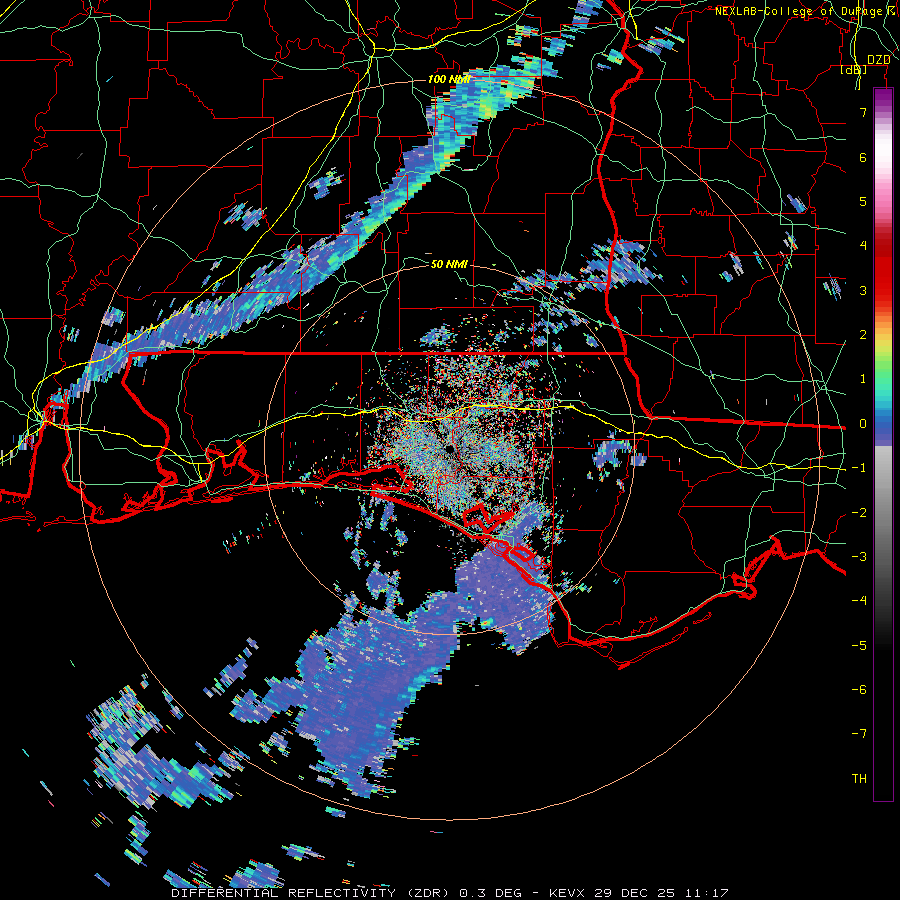Screen dimensions: 900x900
Task: Click the -1 value on color scale
Action: click(859, 467)
